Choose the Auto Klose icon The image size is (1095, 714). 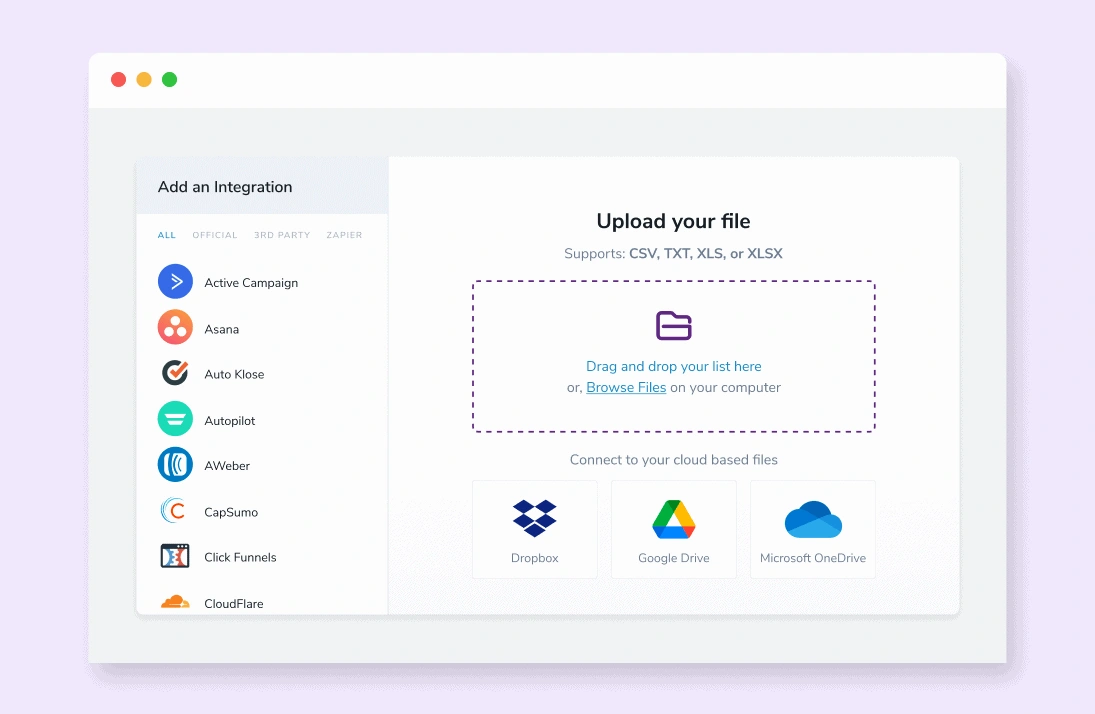pyautogui.click(x=174, y=373)
